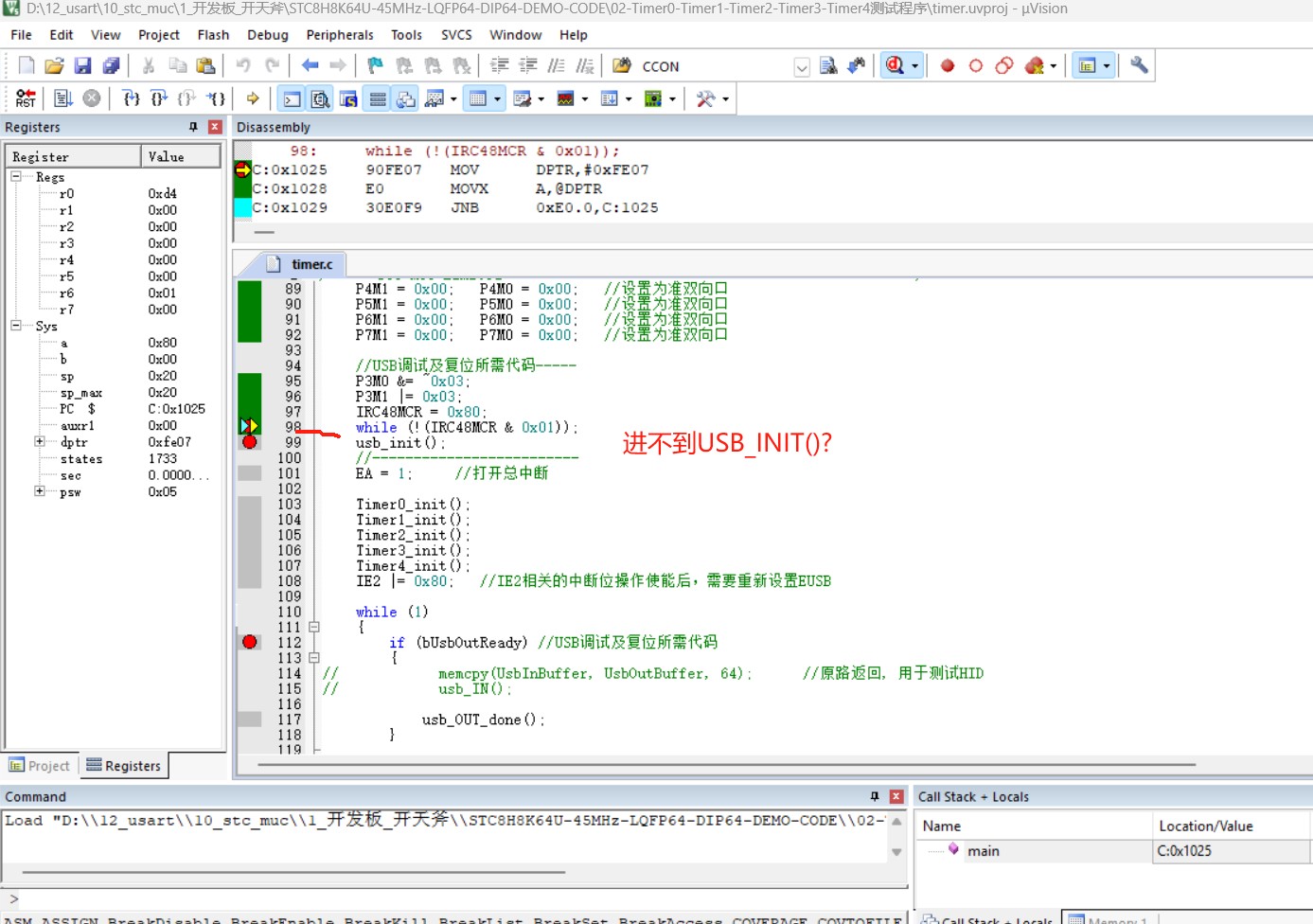Save the current file via floppy icon
This screenshot has height=924, width=1313.
pos(82,65)
